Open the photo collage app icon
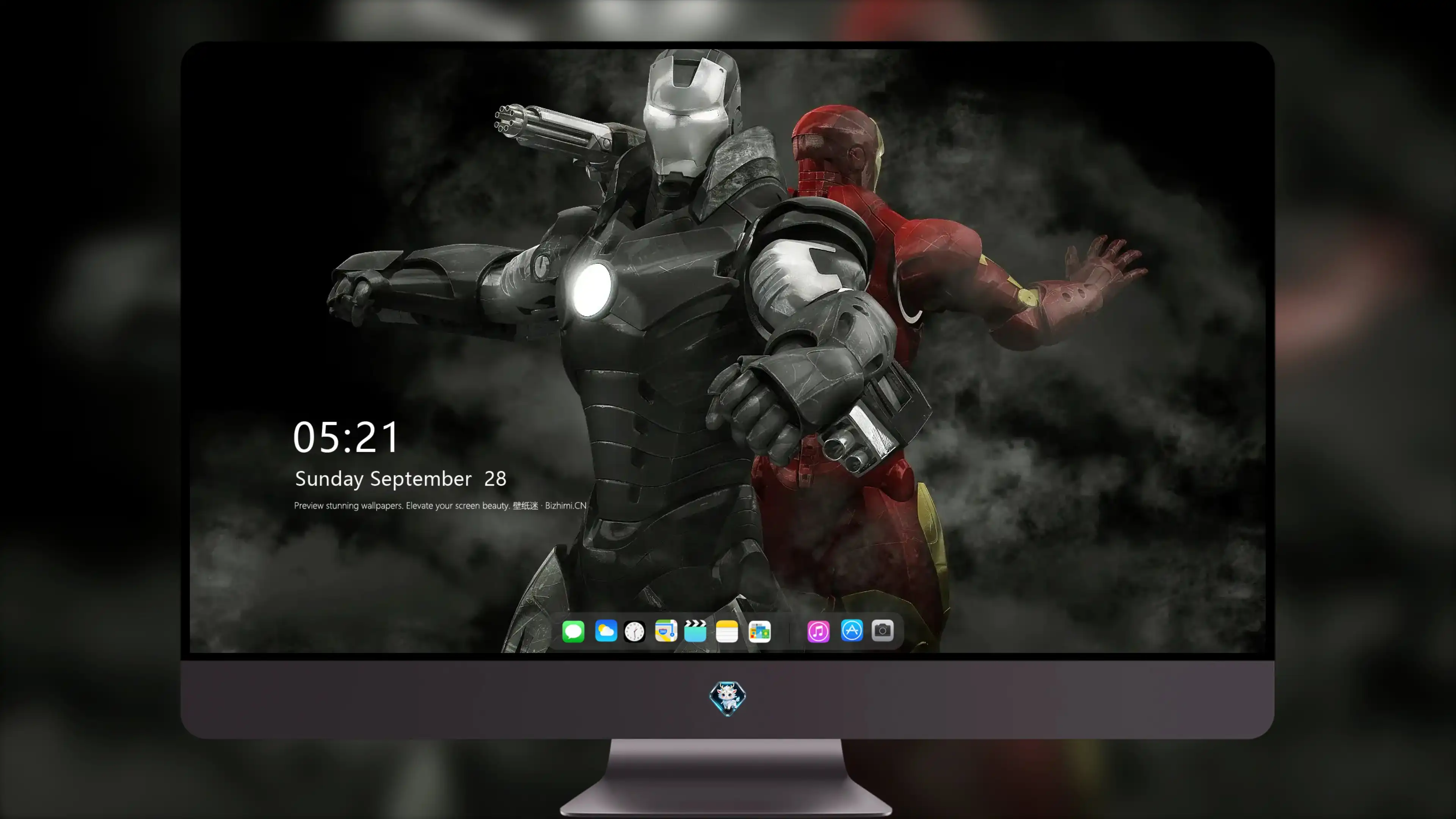The height and width of the screenshot is (819, 1456). pyautogui.click(x=759, y=631)
